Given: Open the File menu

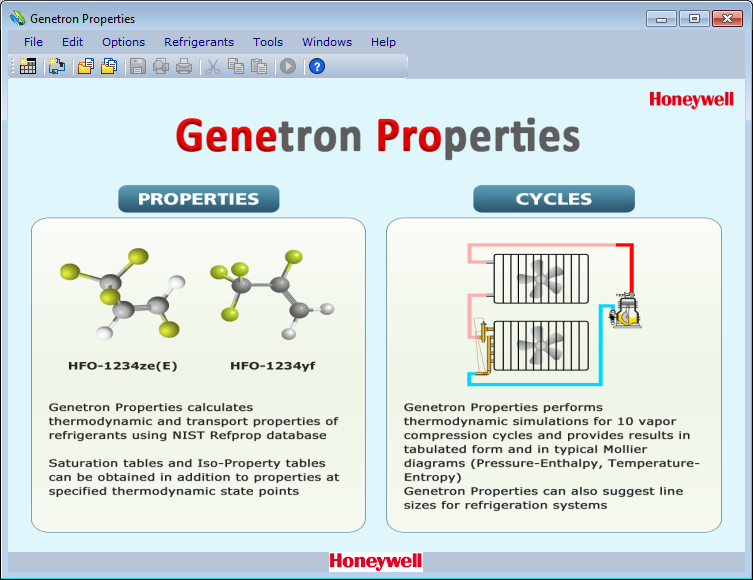Looking at the screenshot, I should (x=34, y=42).
